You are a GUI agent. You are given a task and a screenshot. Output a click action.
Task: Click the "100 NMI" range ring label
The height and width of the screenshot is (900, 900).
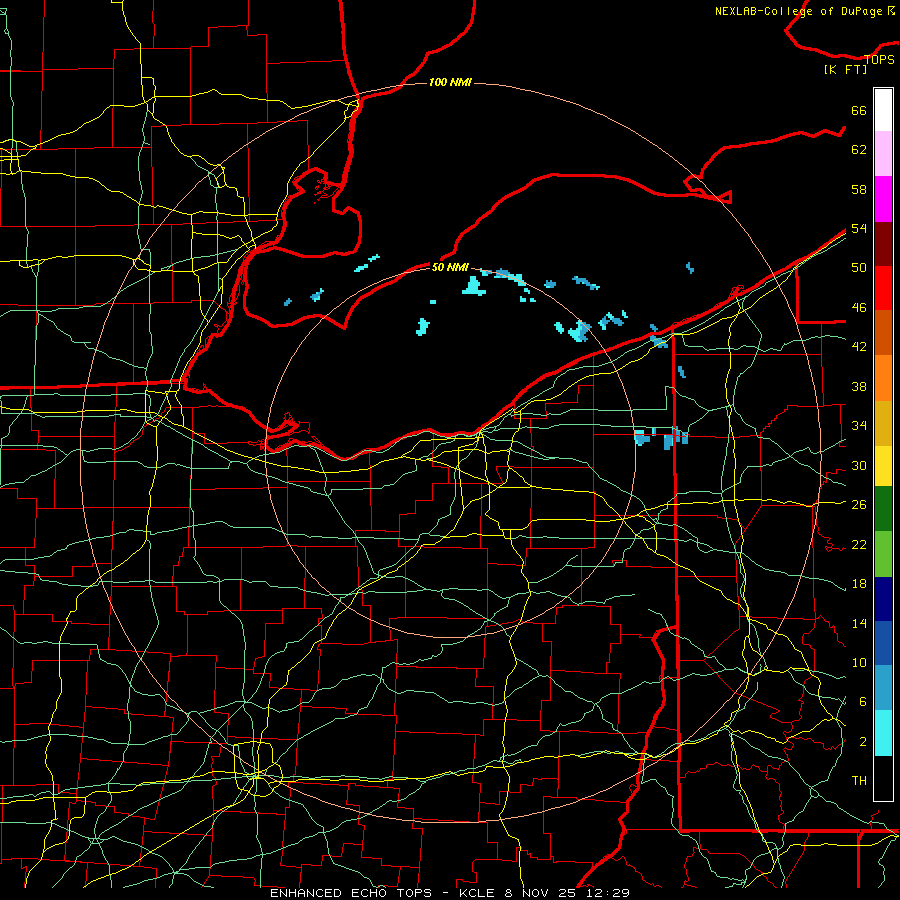click(450, 83)
